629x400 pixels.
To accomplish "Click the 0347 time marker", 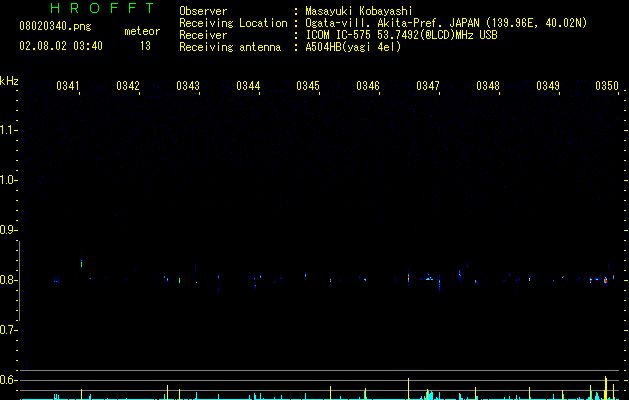I will [x=428, y=86].
